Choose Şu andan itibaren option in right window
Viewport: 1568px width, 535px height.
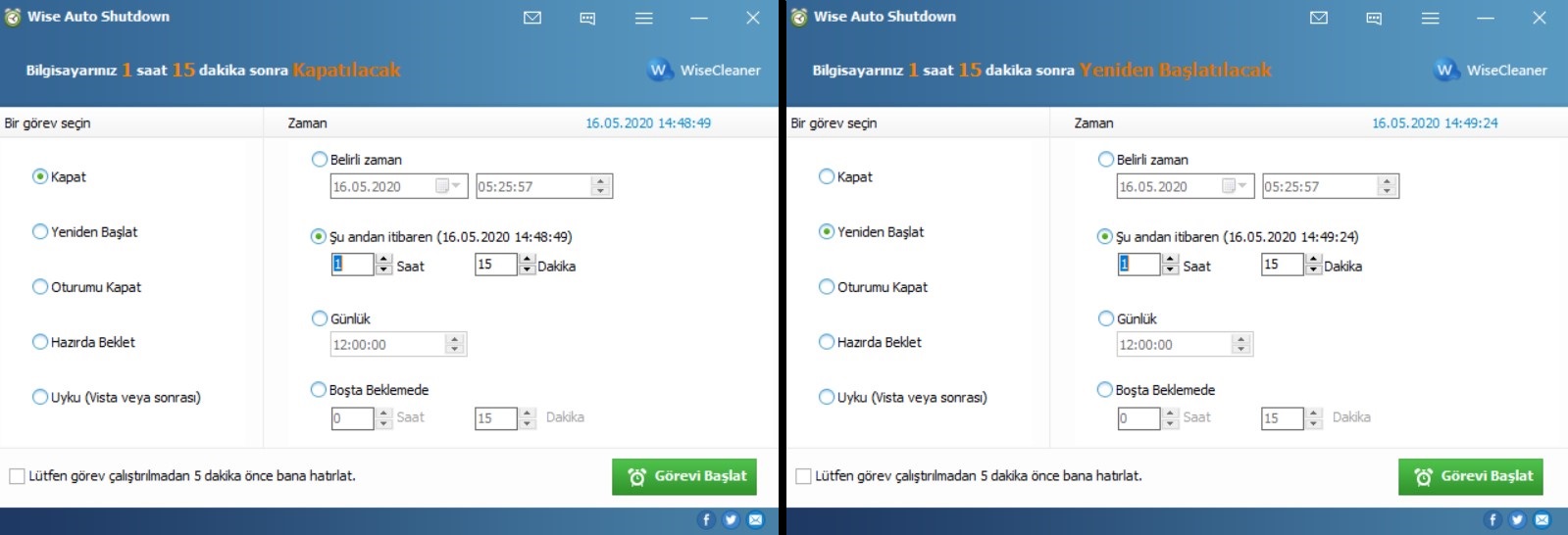(1105, 236)
